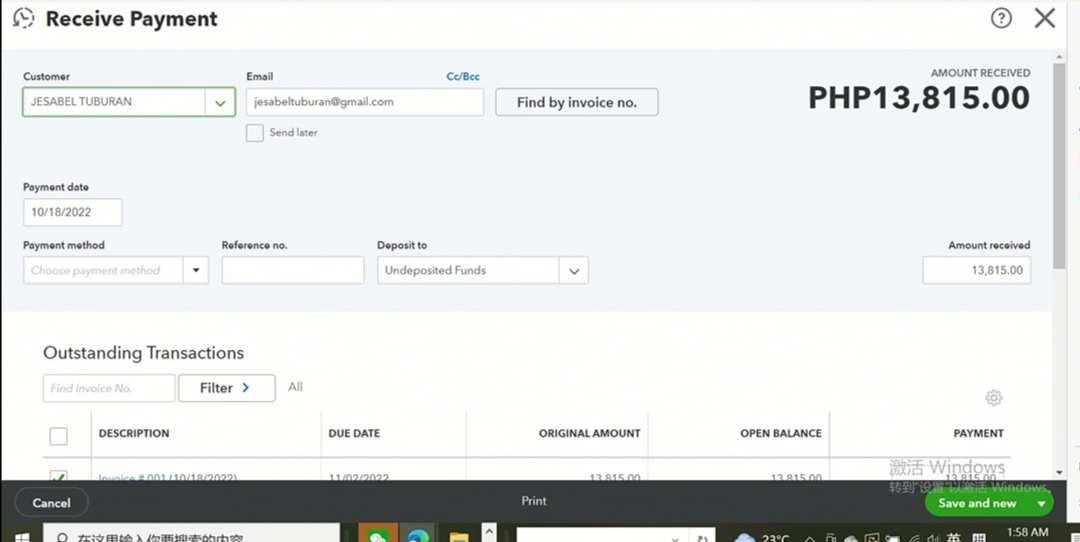Image resolution: width=1080 pixels, height=542 pixels.
Task: Open recent payments history clock icon
Action: pyautogui.click(x=23, y=18)
